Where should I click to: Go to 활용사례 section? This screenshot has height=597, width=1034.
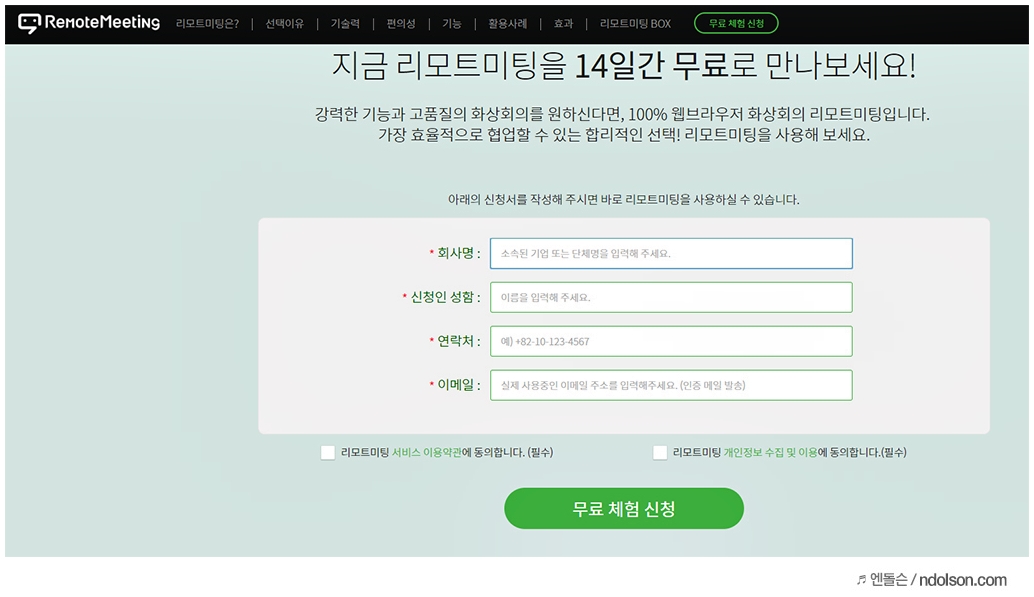click(507, 24)
